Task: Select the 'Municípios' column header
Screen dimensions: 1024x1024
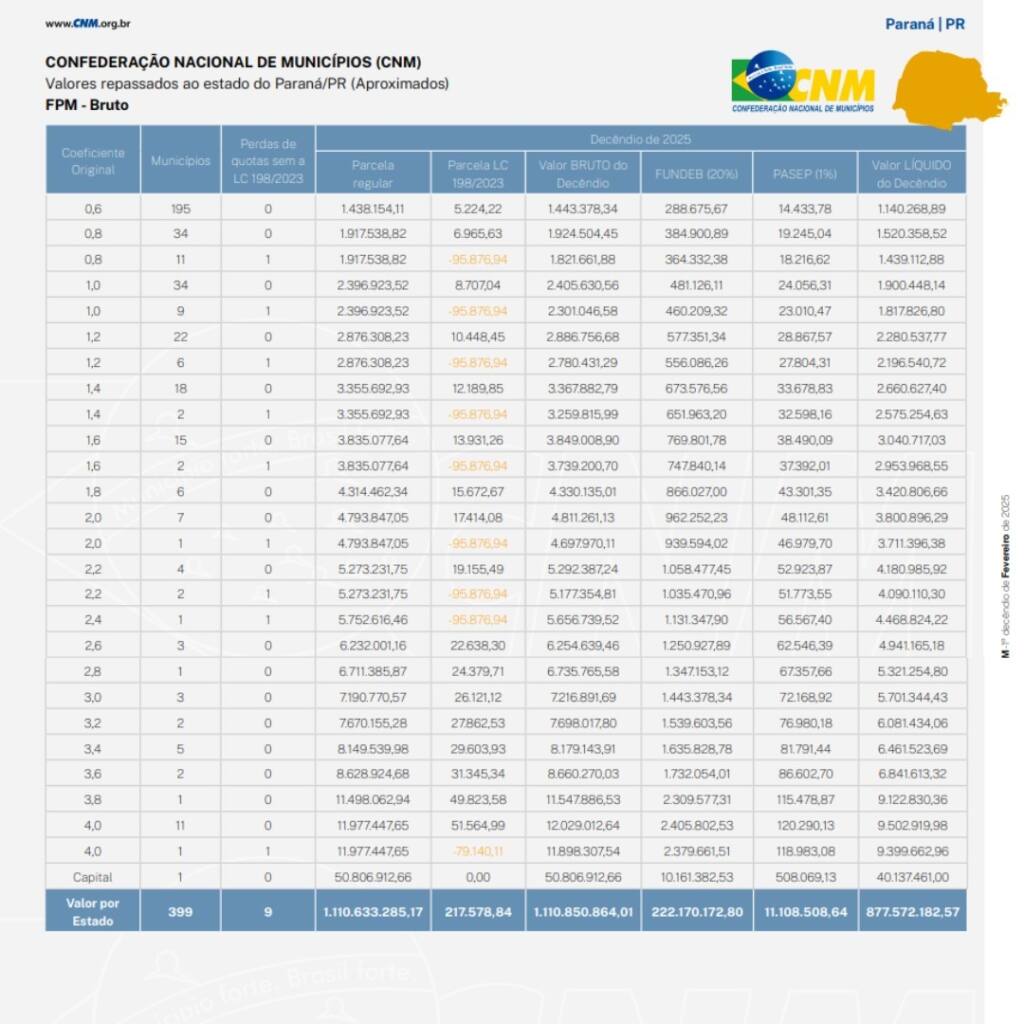Action: click(x=180, y=161)
